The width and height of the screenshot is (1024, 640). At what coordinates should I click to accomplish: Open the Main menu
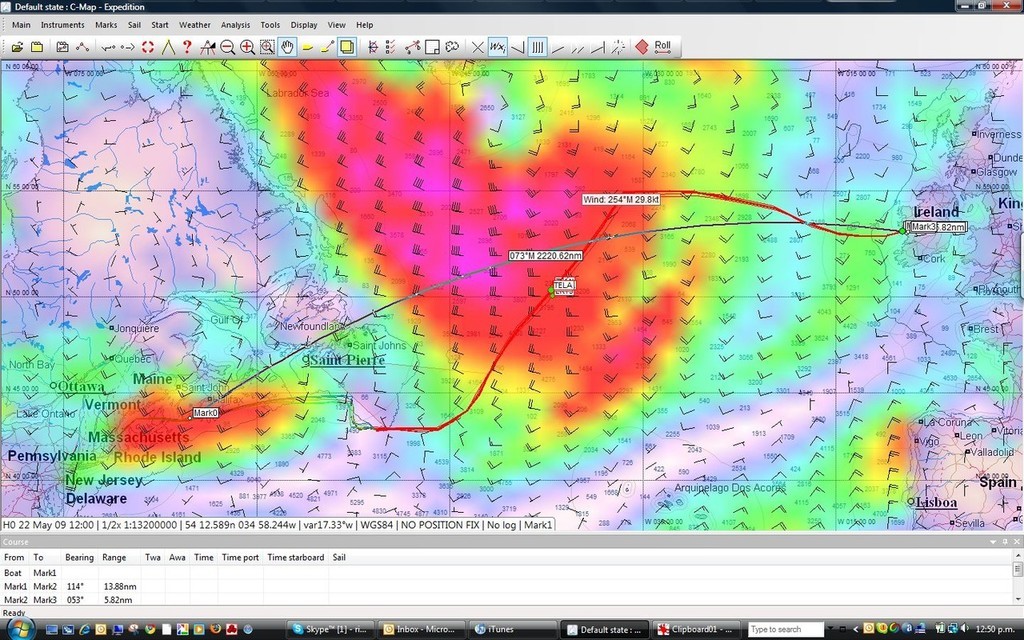(21, 25)
